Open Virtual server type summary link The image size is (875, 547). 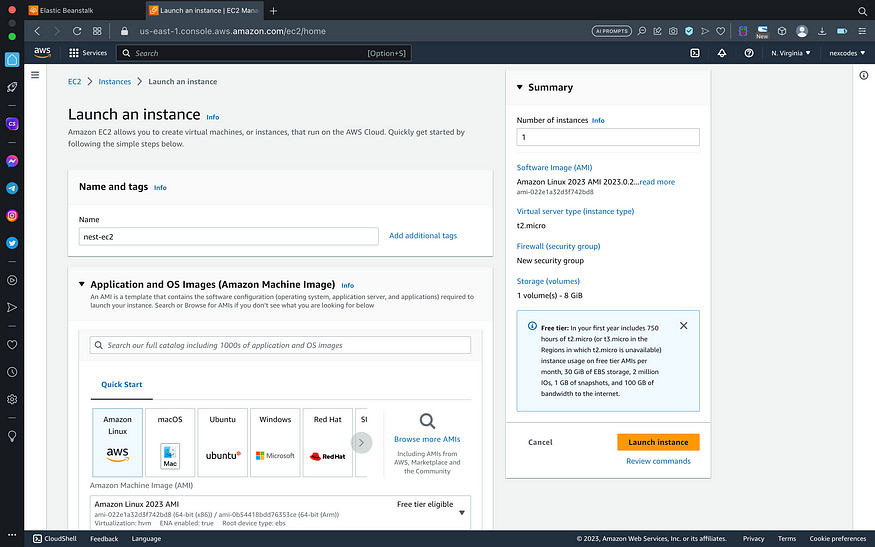coord(575,212)
